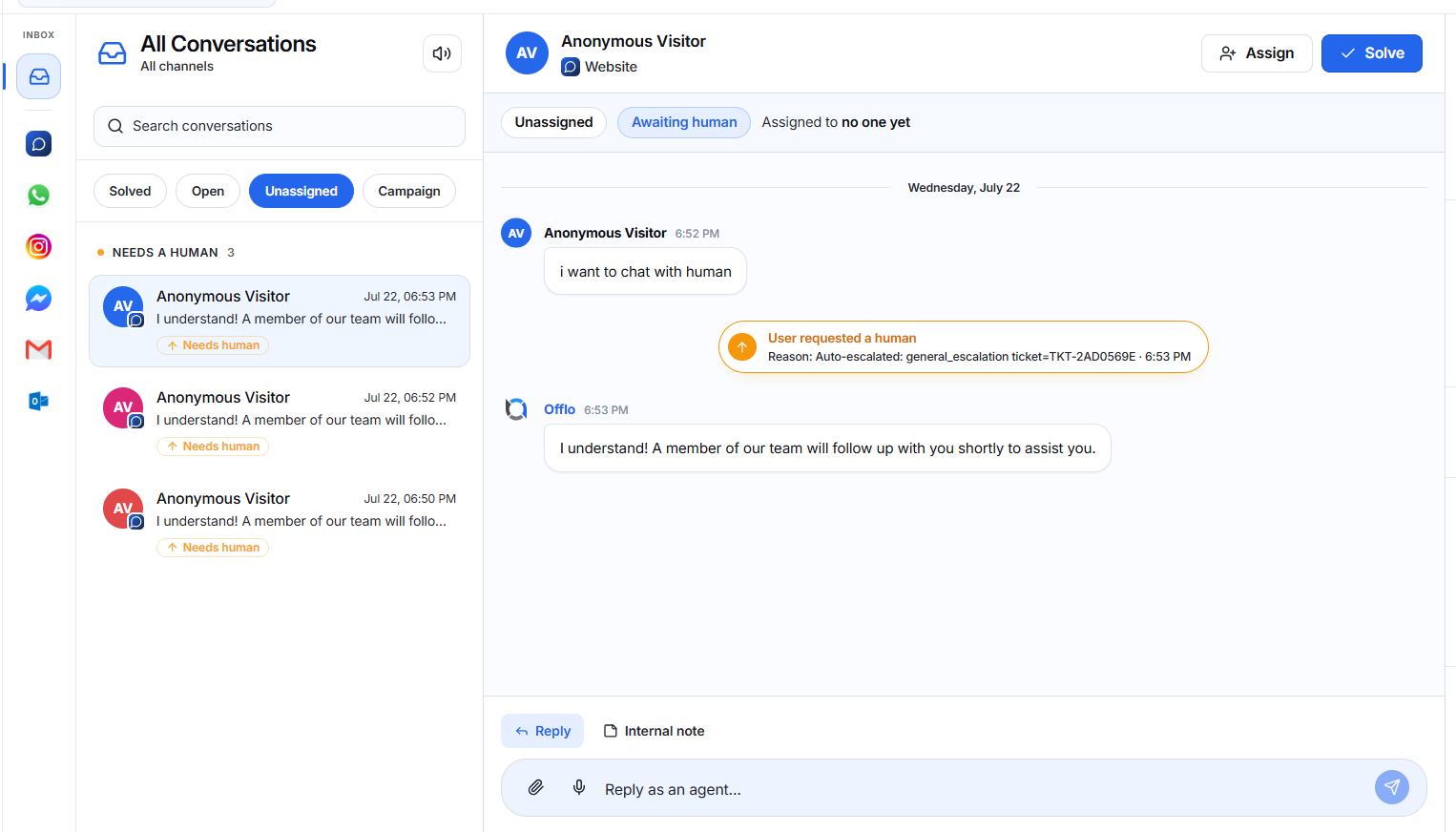Click the Offlo bot avatar in chat
This screenshot has width=1456, height=832.
pos(516,409)
